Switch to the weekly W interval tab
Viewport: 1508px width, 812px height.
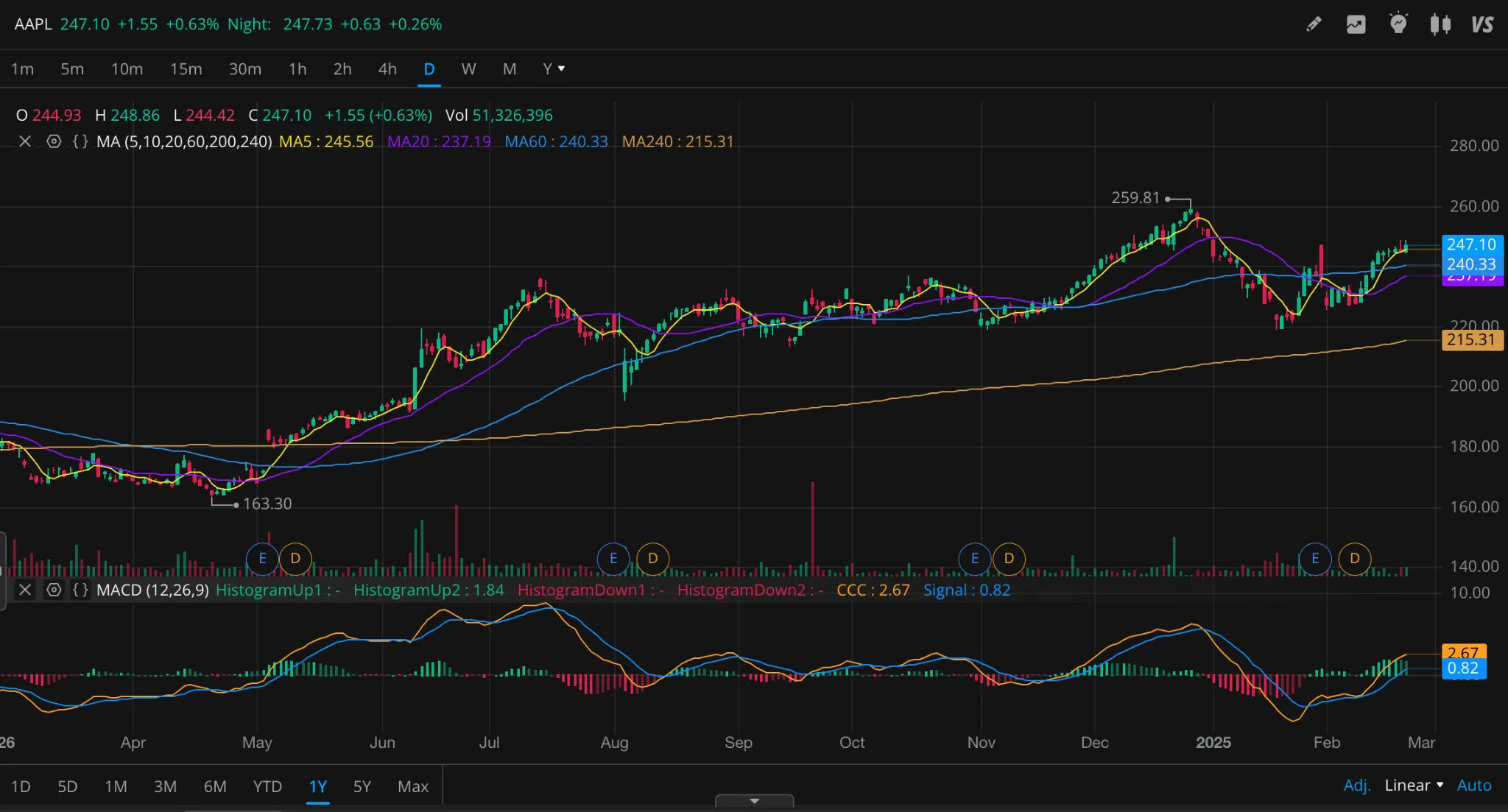click(468, 68)
